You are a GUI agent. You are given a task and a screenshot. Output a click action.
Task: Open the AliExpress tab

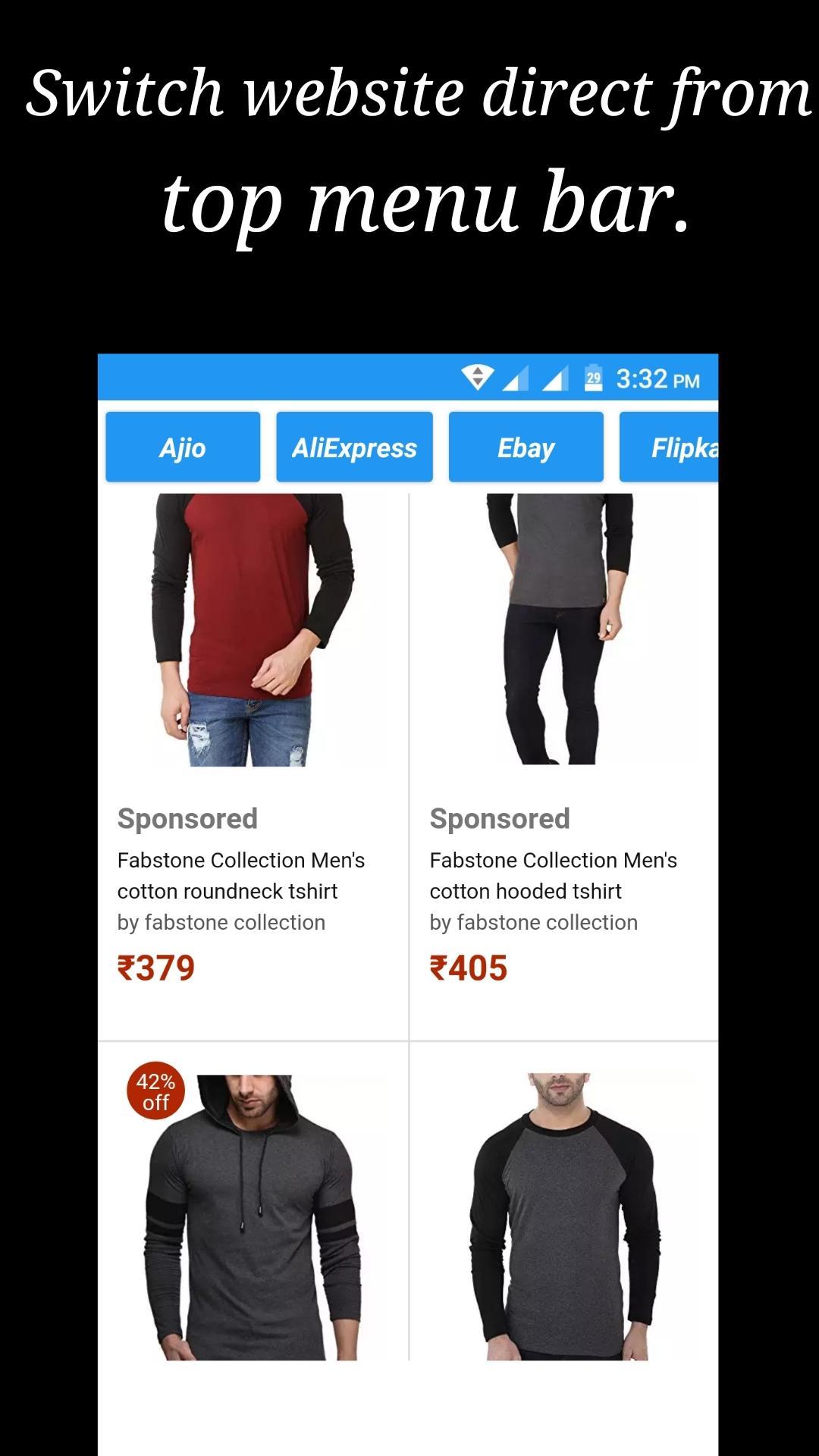click(x=354, y=447)
